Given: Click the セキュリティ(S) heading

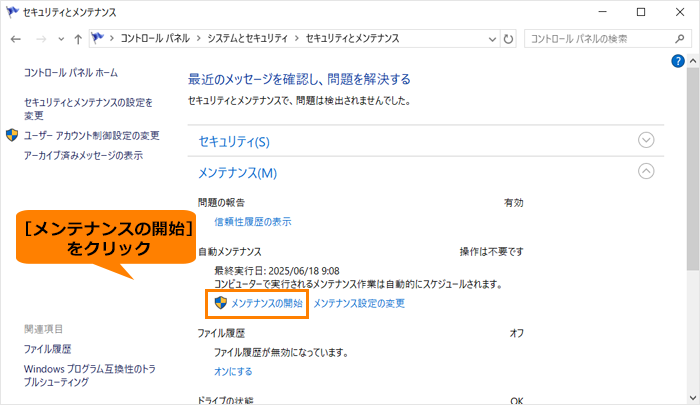Looking at the screenshot, I should tap(234, 142).
